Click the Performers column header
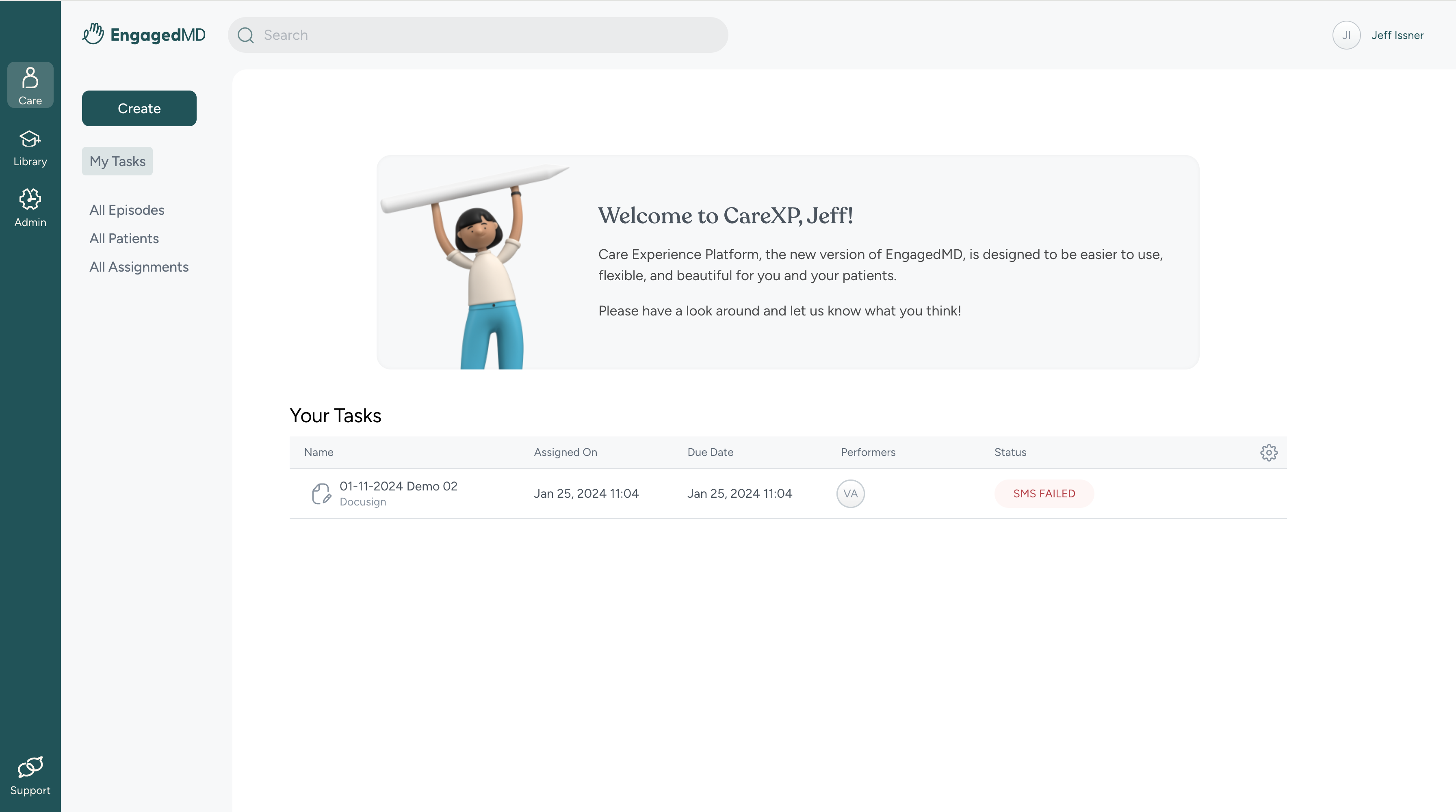 point(868,452)
